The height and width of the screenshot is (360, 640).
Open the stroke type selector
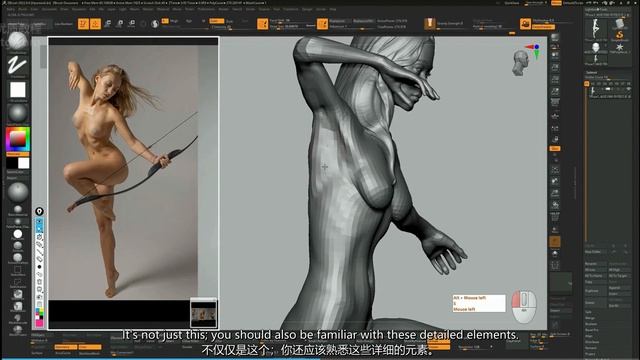coord(18,64)
